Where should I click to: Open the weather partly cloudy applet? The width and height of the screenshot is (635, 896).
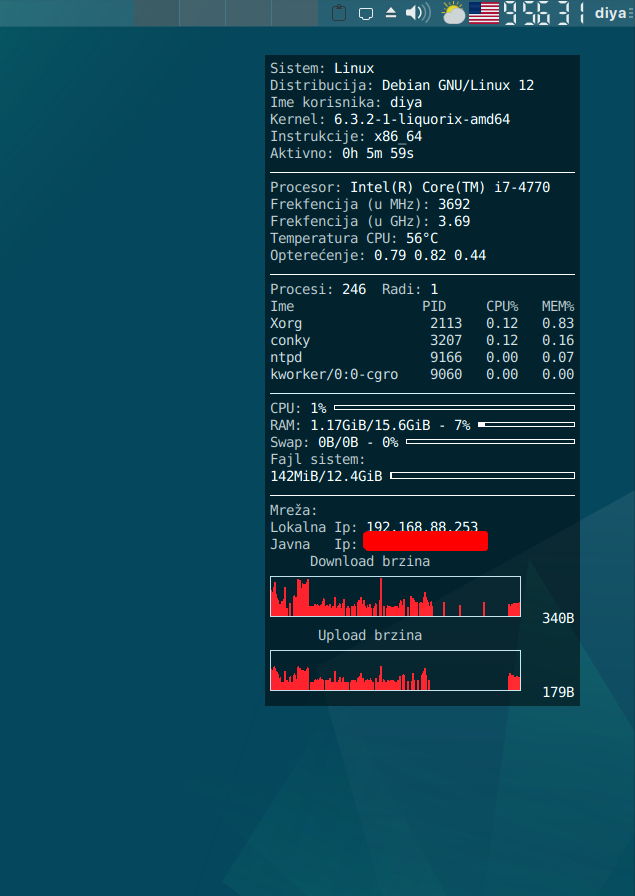tap(454, 13)
